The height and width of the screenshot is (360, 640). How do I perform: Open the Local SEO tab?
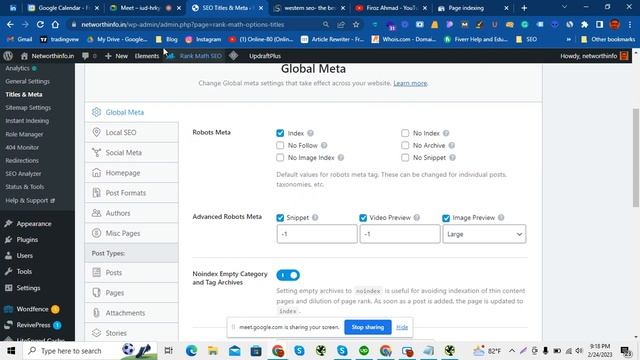point(131,132)
